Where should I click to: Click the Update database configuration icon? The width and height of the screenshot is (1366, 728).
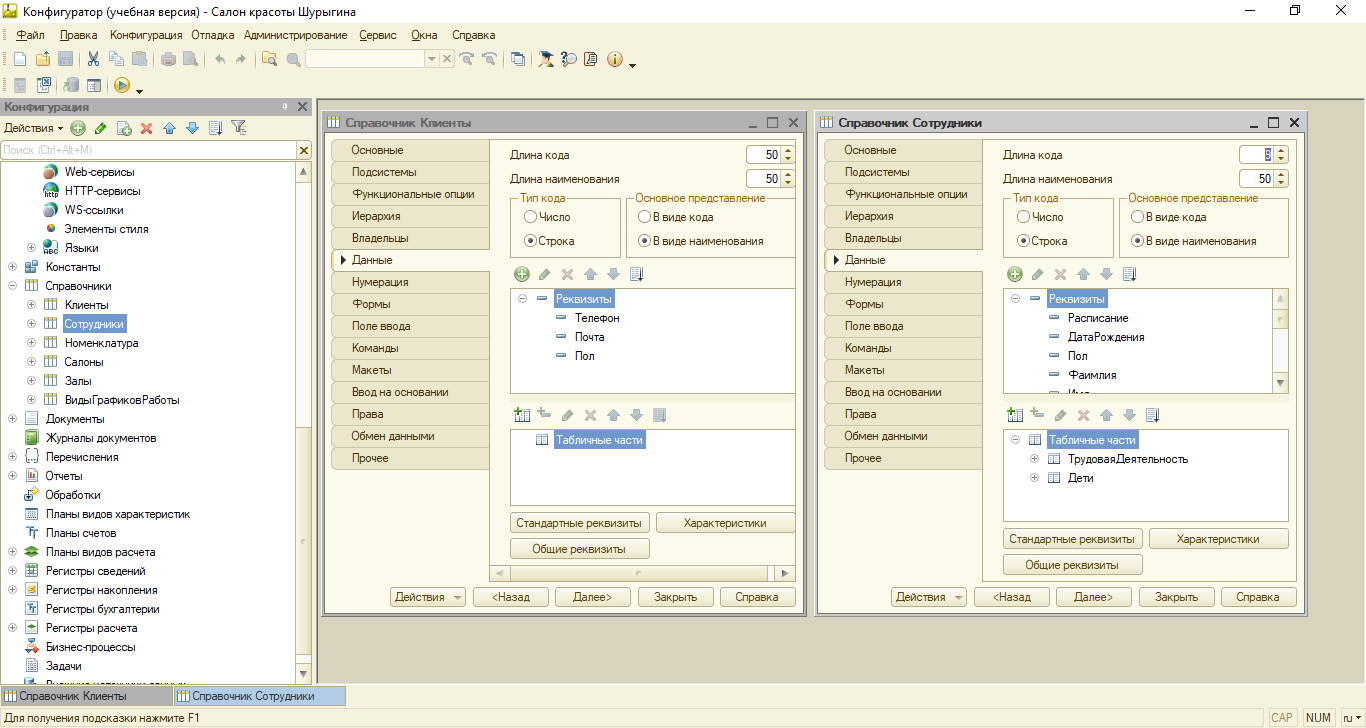click(x=71, y=86)
